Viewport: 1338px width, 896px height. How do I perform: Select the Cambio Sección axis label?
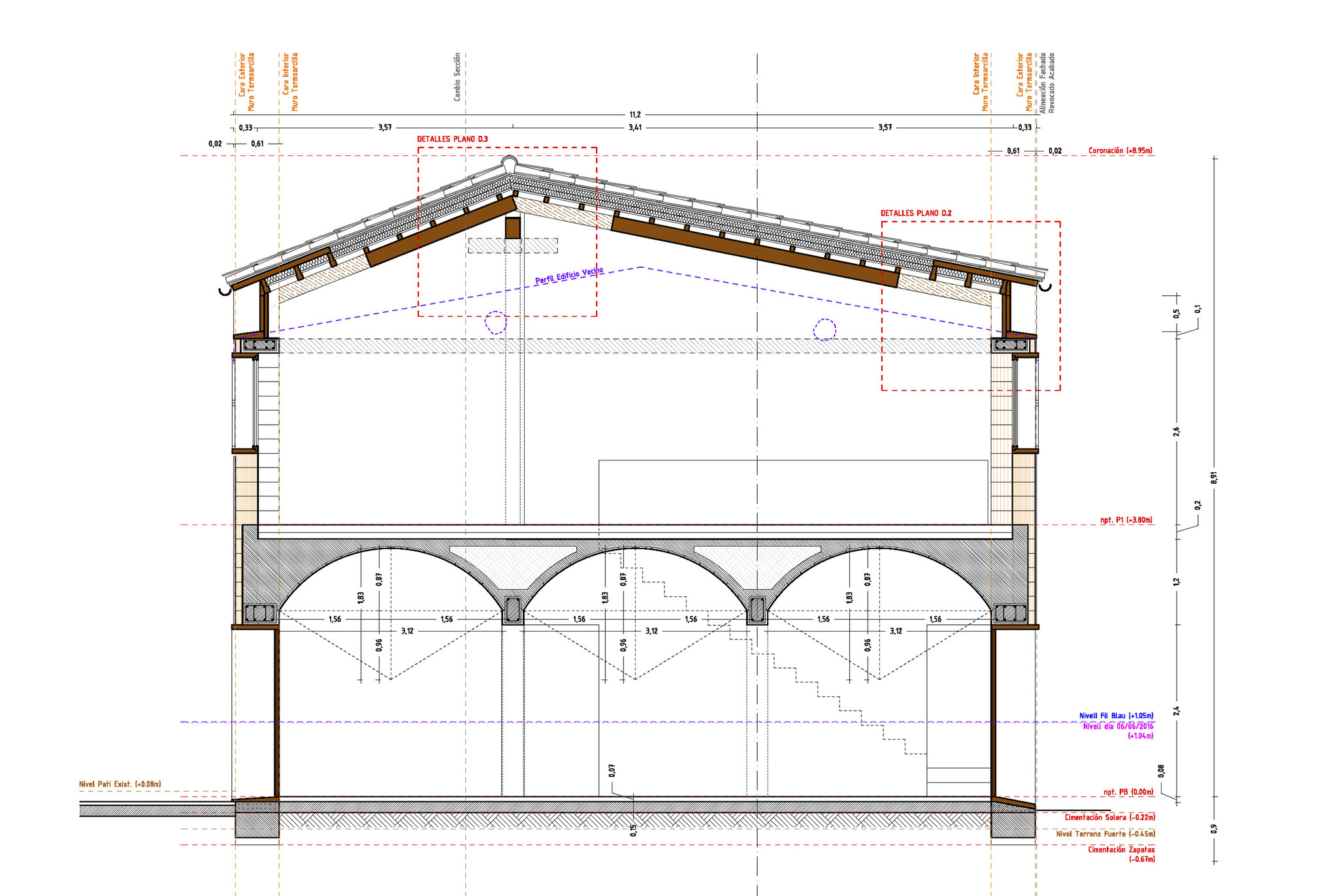pyautogui.click(x=457, y=77)
